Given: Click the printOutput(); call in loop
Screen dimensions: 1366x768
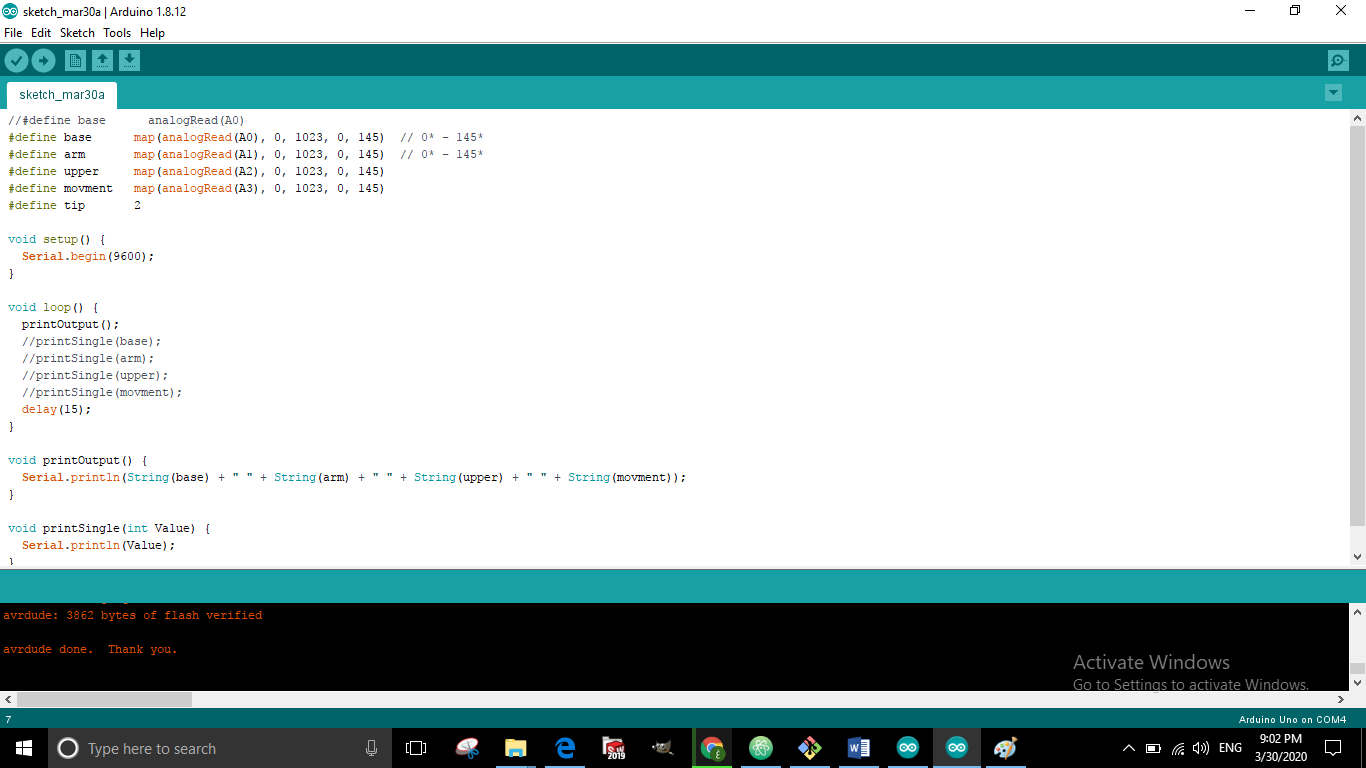Looking at the screenshot, I should [x=70, y=324].
